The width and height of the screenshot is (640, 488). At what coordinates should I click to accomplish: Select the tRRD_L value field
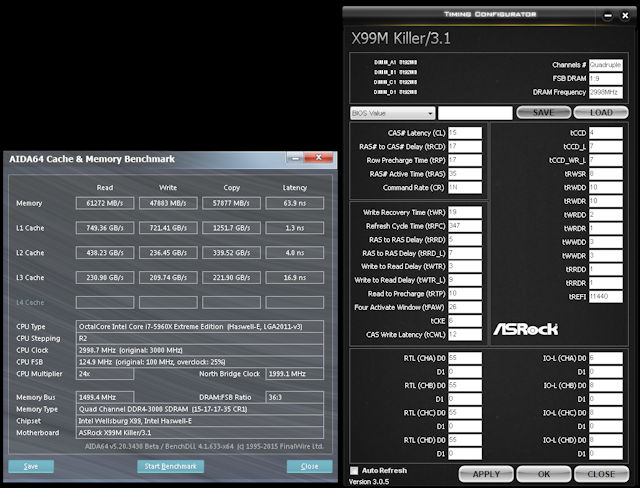pyautogui.click(x=465, y=253)
